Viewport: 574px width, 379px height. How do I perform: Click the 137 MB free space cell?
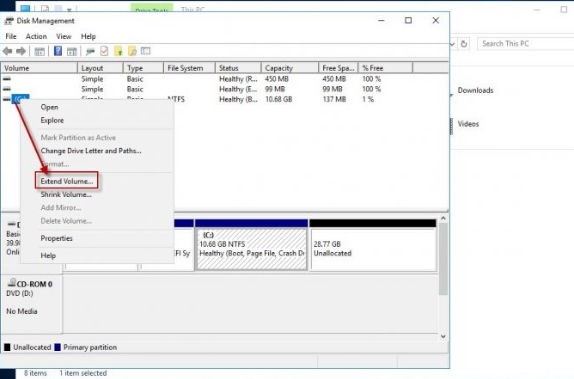point(334,99)
